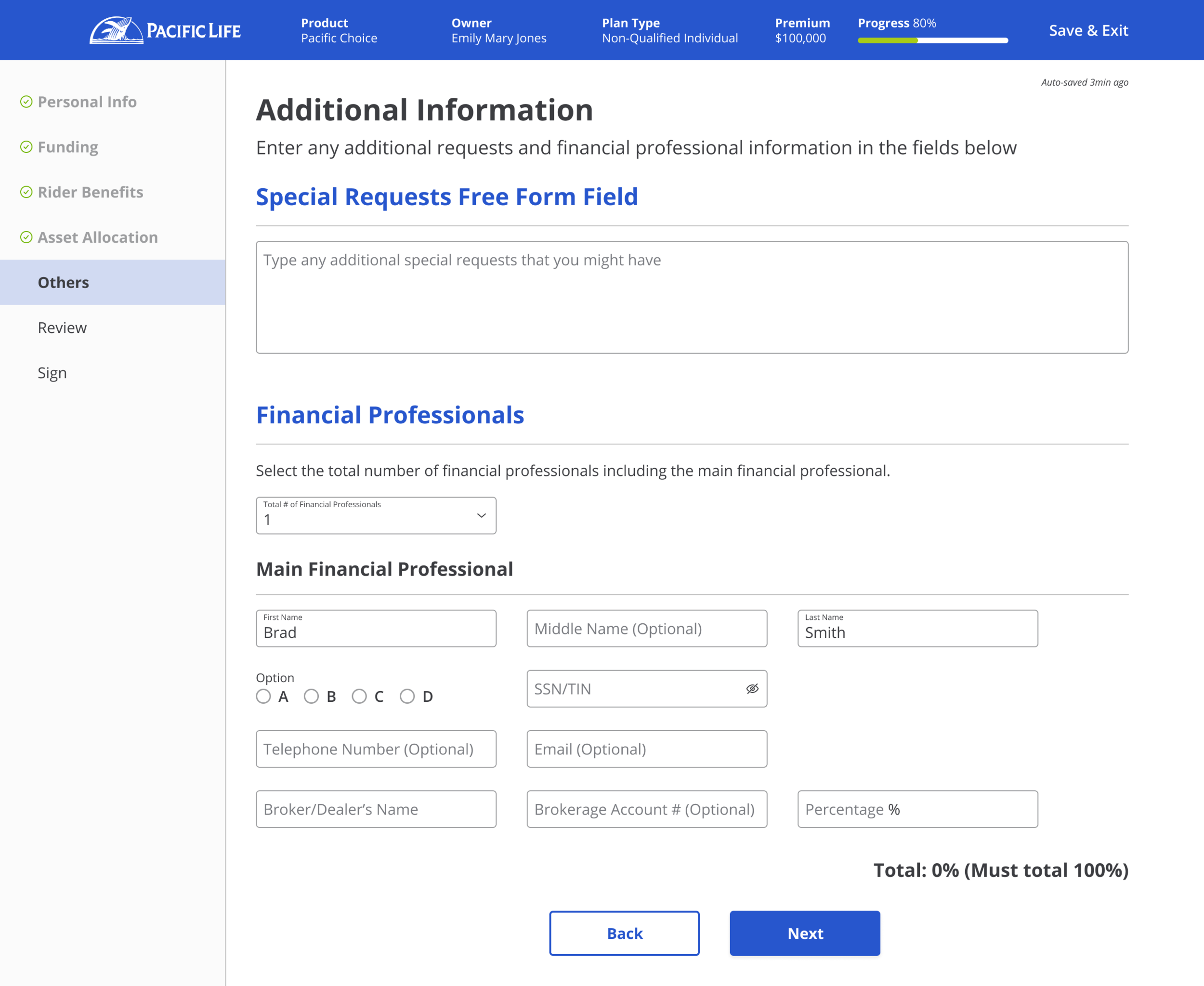Open the Sign step in sidebar
This screenshot has height=986, width=1204.
pyautogui.click(x=52, y=373)
